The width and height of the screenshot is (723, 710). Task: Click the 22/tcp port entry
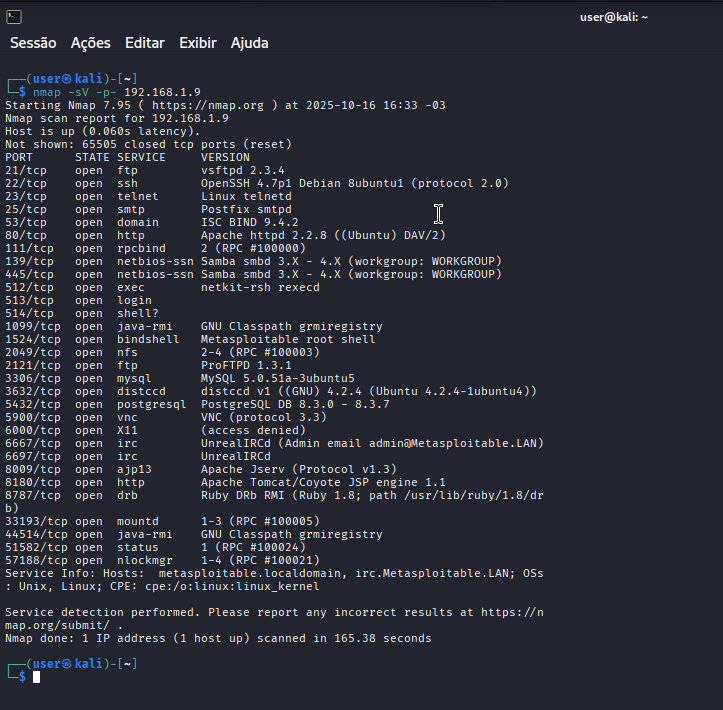[x=26, y=183]
